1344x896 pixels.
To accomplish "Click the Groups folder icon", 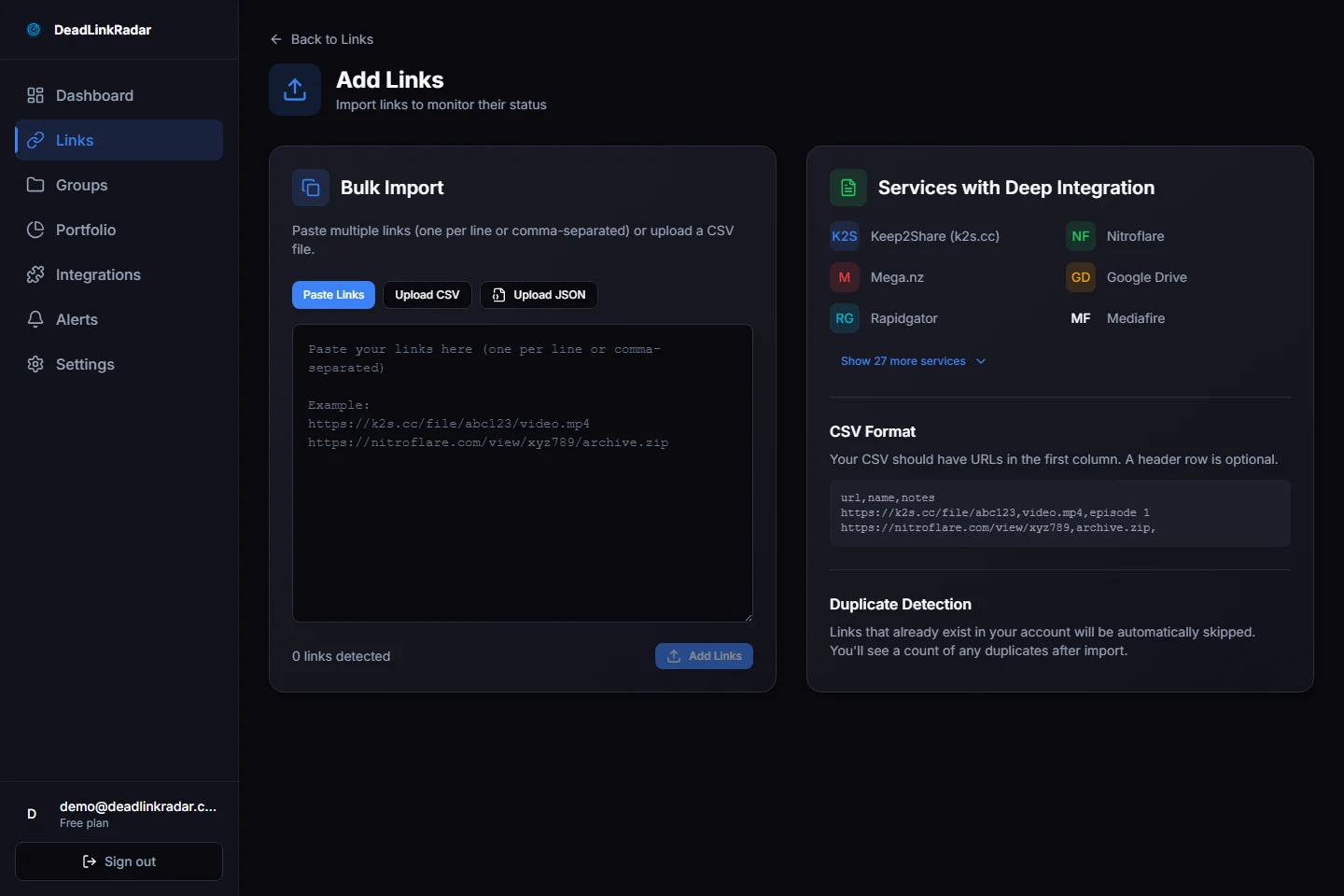I will (35, 185).
